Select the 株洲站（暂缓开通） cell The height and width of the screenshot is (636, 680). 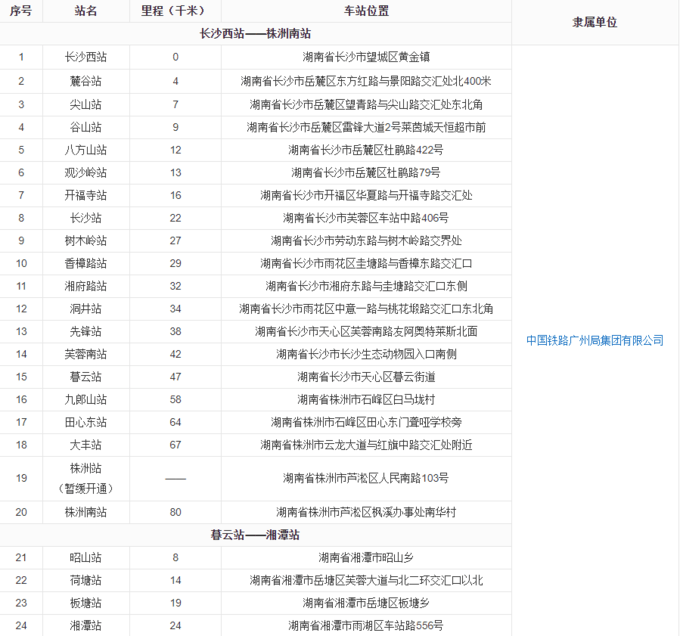86,478
